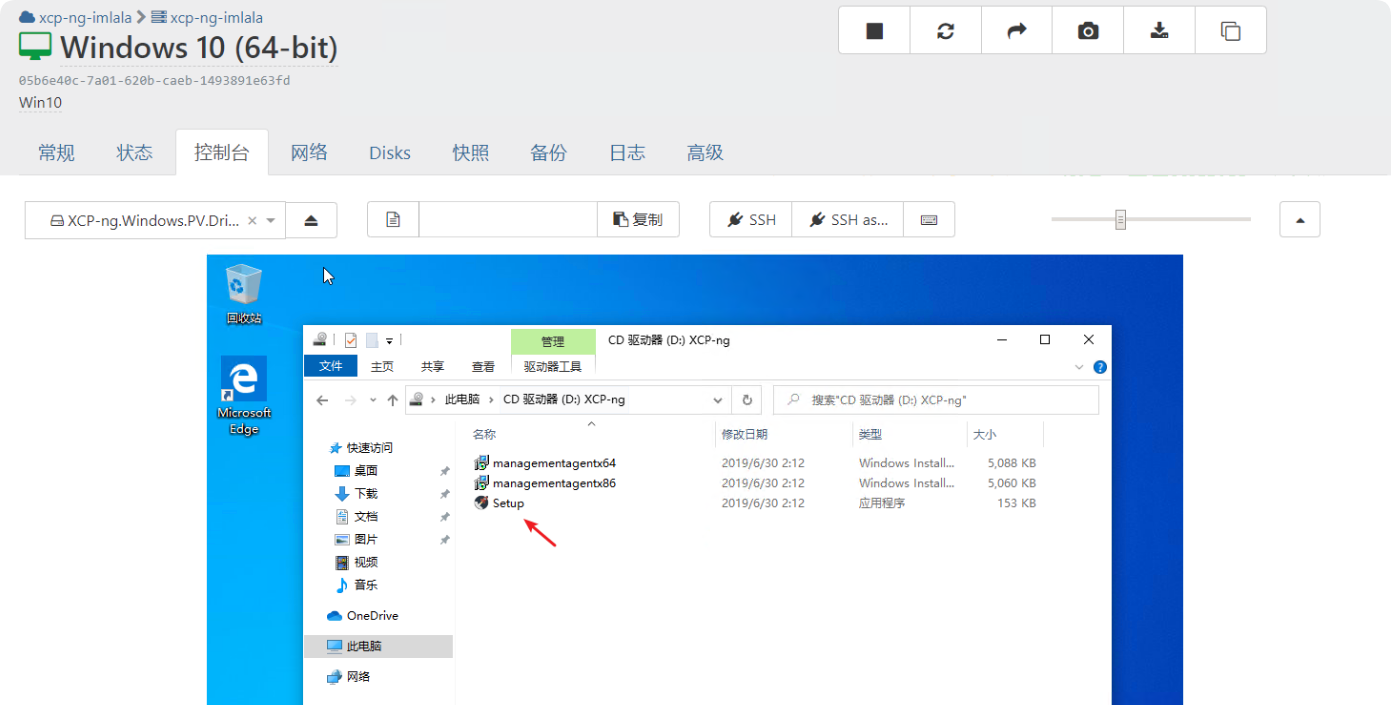This screenshot has height=705, width=1391.
Task: Eject the mounted ISO with the eject button
Action: click(x=311, y=220)
